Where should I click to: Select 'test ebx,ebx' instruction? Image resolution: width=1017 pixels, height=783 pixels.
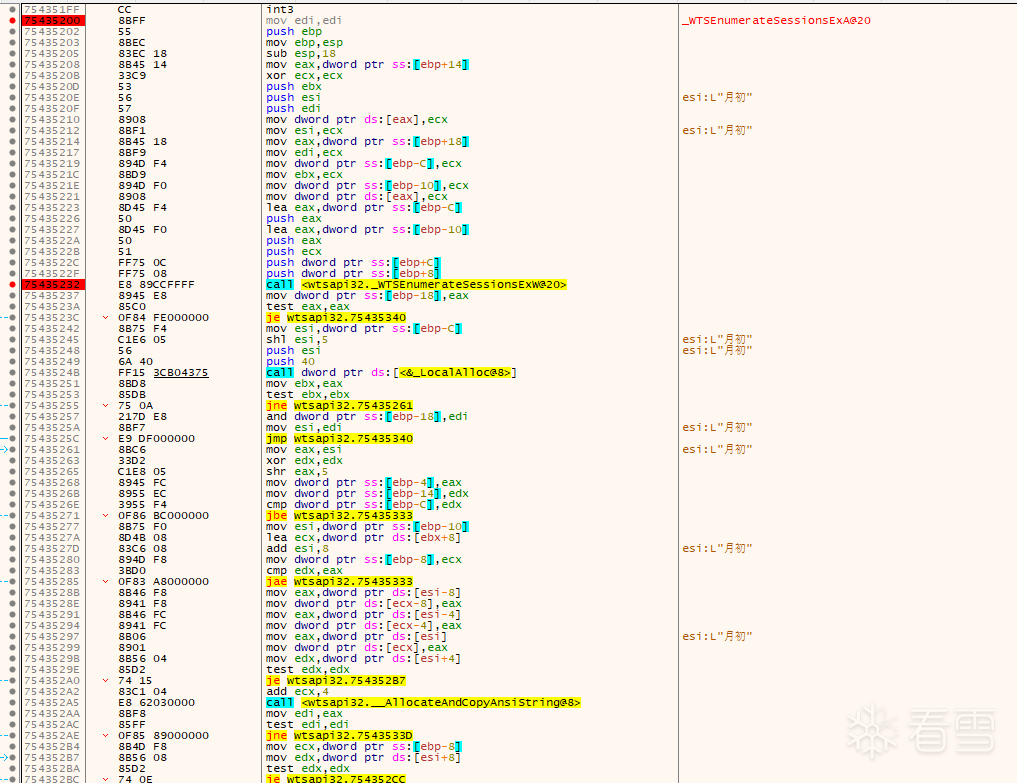coord(307,394)
